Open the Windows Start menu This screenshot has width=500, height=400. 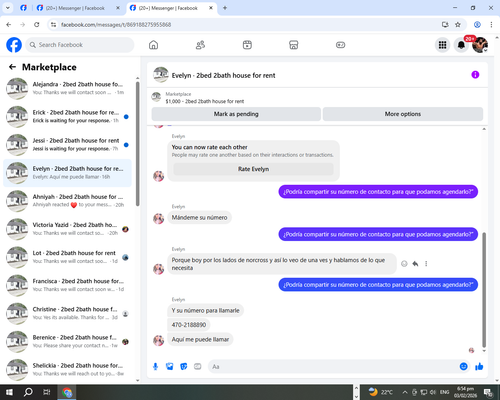click(x=9, y=392)
